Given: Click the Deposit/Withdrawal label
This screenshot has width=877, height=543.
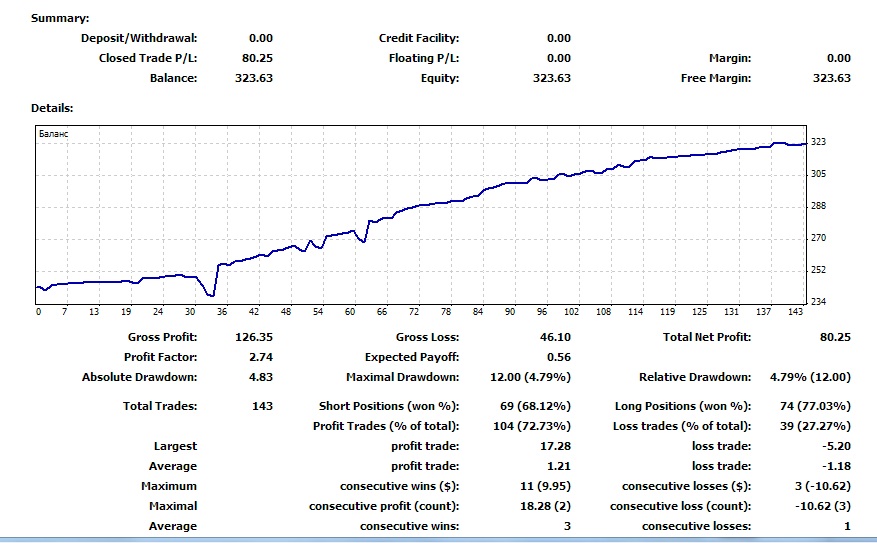Looking at the screenshot, I should pyautogui.click(x=139, y=39).
